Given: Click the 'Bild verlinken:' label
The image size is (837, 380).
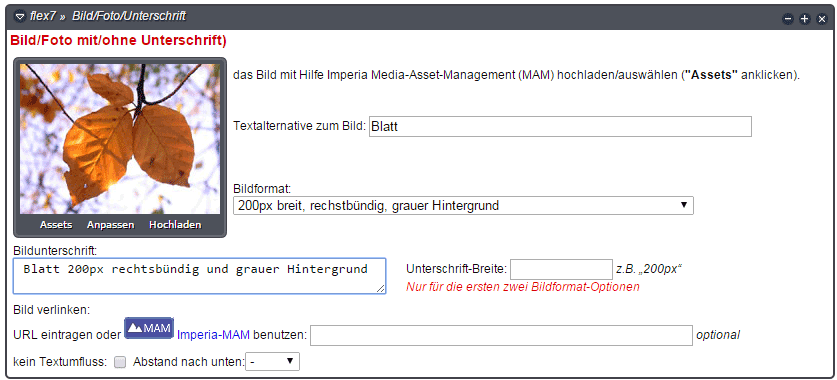Looking at the screenshot, I should tap(52, 310).
